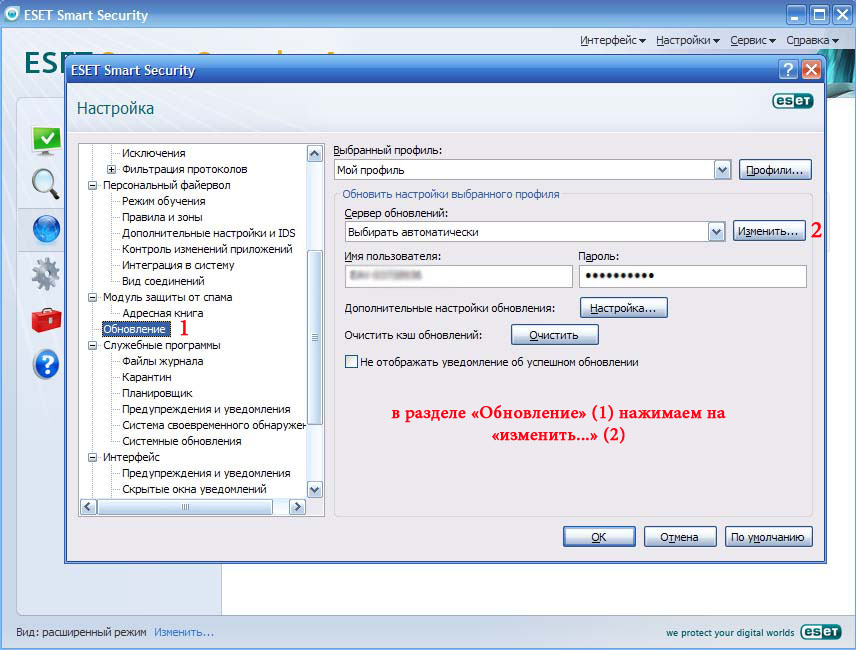Select 'Интеграция в систему' tree item
This screenshot has width=856, height=650.
(x=178, y=265)
